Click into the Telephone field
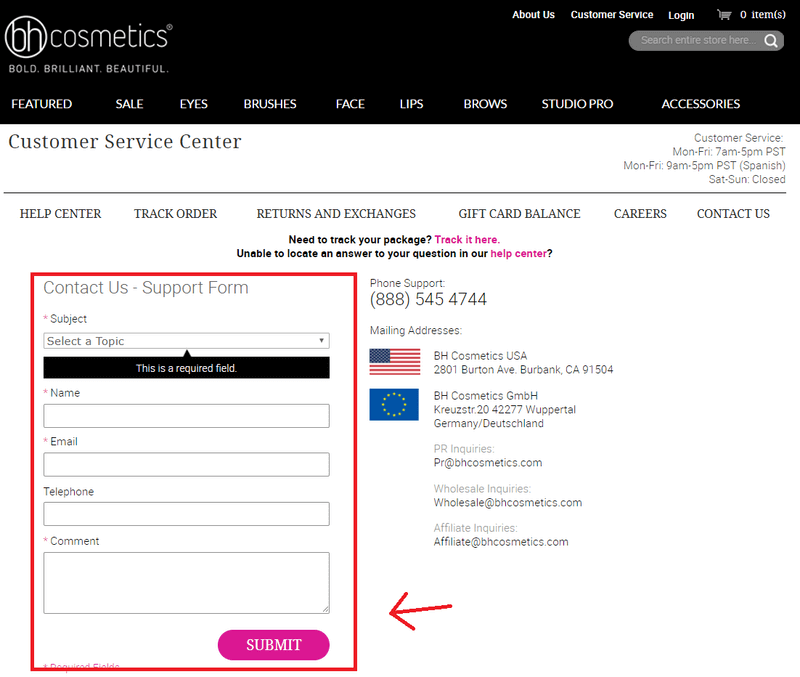The height and width of the screenshot is (677, 800). [186, 514]
